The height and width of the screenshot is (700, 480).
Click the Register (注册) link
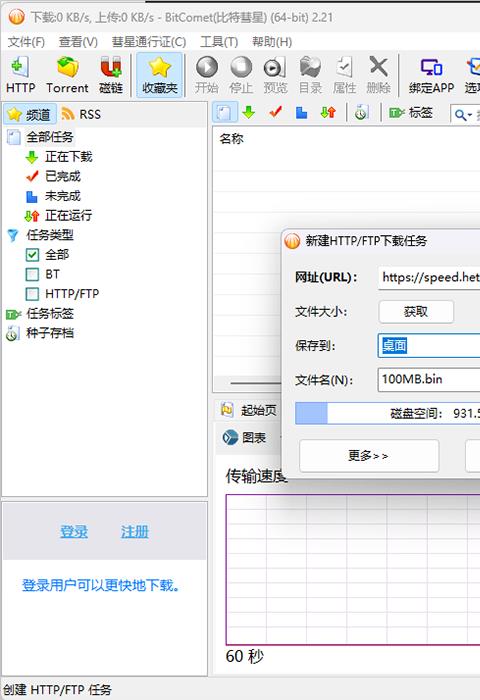click(x=134, y=532)
